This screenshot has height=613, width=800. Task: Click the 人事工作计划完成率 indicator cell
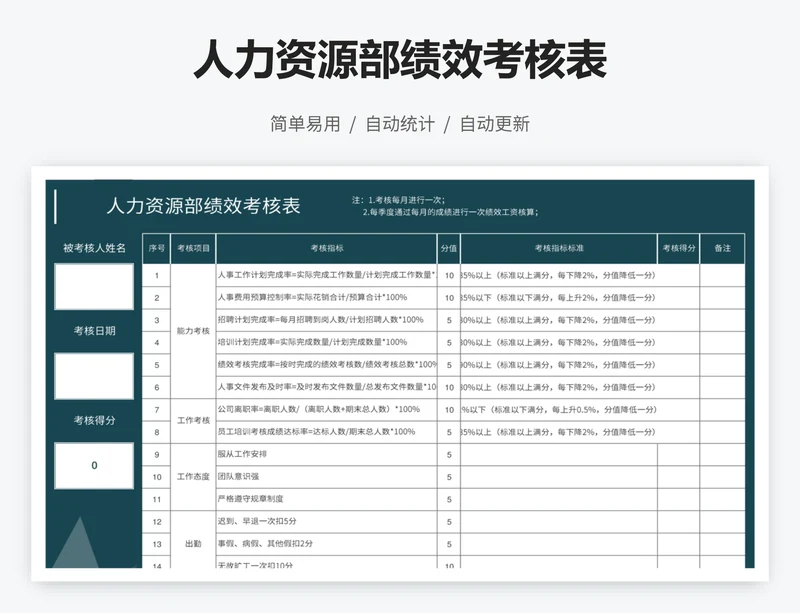point(327,275)
